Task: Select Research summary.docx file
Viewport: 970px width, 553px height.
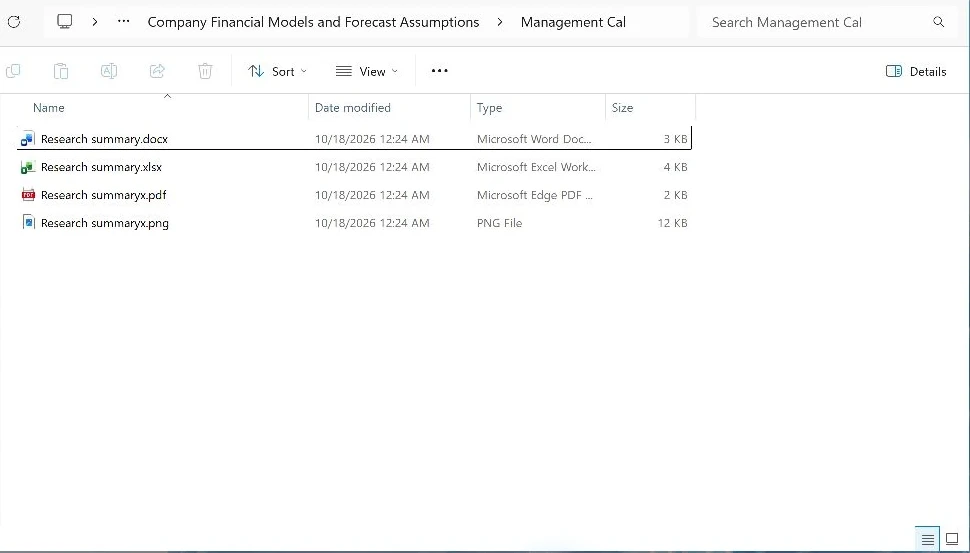Action: [x=354, y=139]
